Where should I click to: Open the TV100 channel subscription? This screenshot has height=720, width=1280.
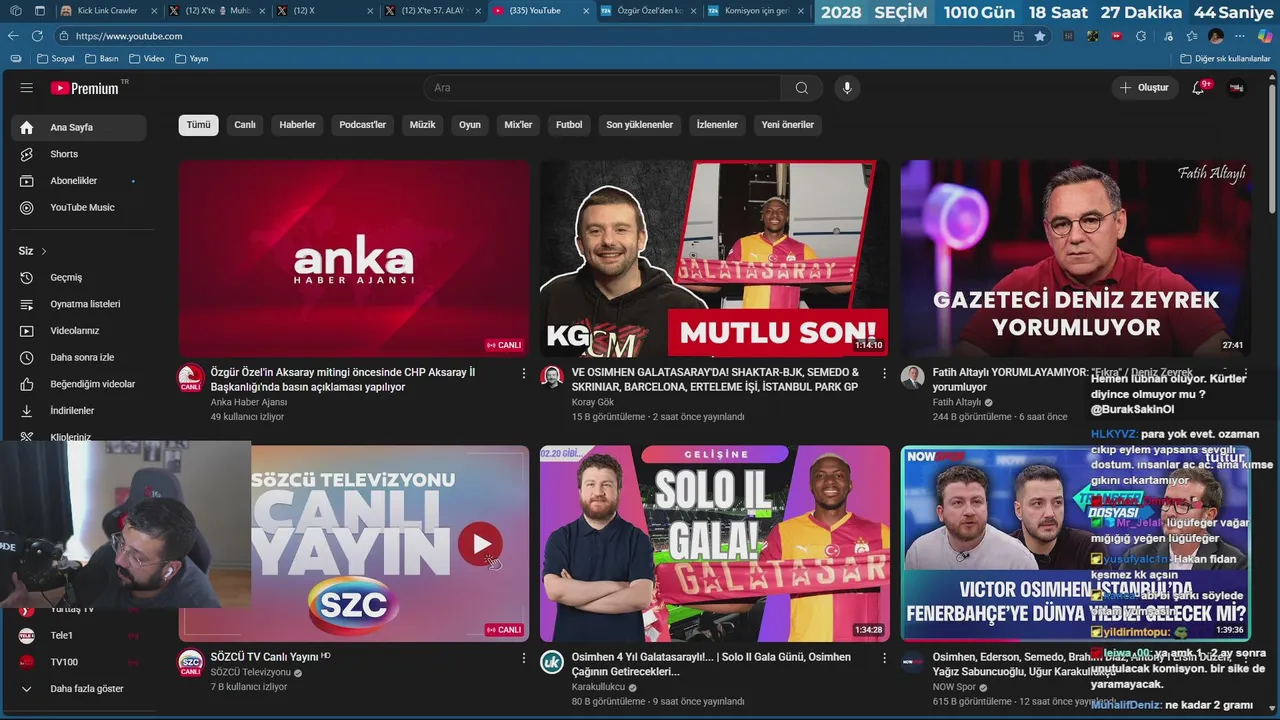pyautogui.click(x=79, y=662)
